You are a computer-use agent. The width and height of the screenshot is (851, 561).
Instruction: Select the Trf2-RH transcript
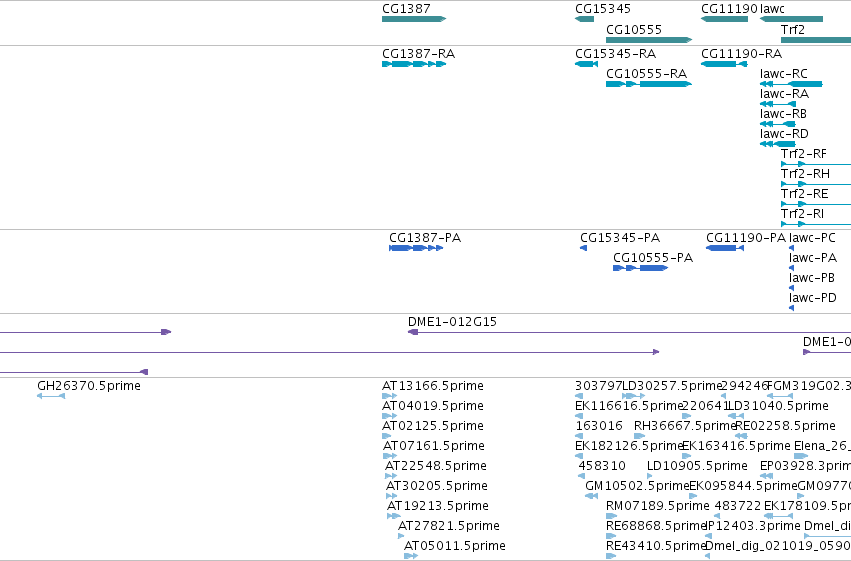816,184
